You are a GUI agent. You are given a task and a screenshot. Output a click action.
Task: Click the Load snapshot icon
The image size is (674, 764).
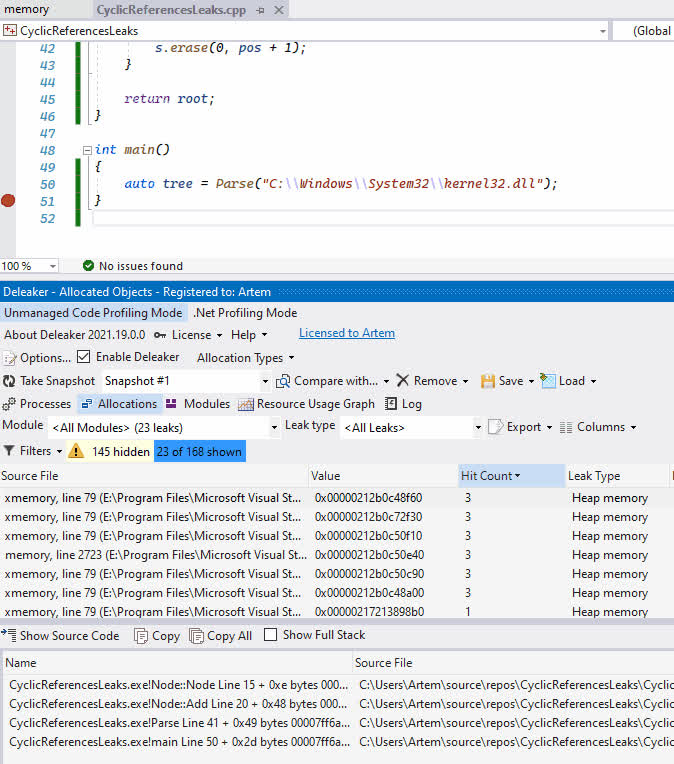[547, 381]
